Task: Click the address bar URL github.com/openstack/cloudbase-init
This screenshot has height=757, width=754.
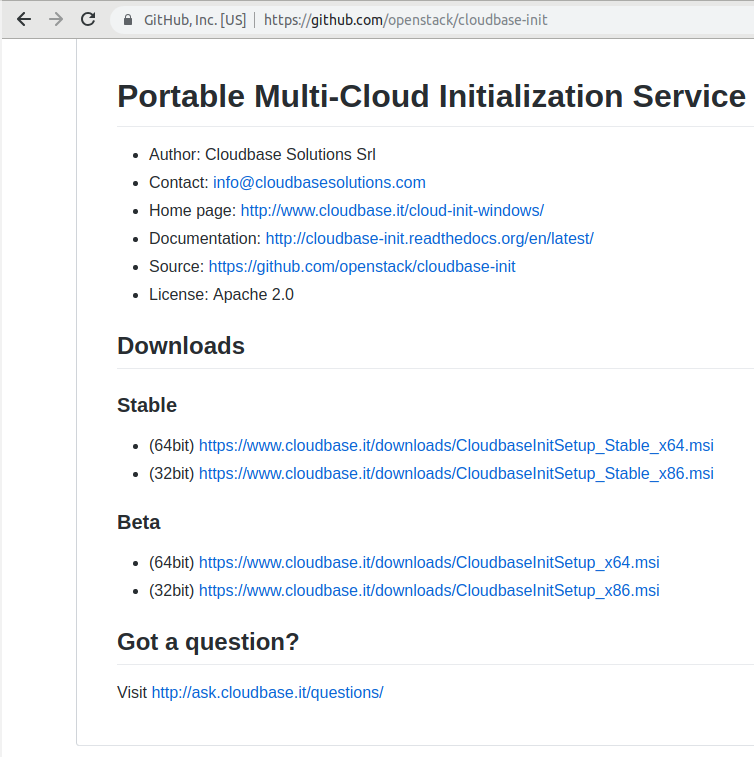Action: click(405, 20)
